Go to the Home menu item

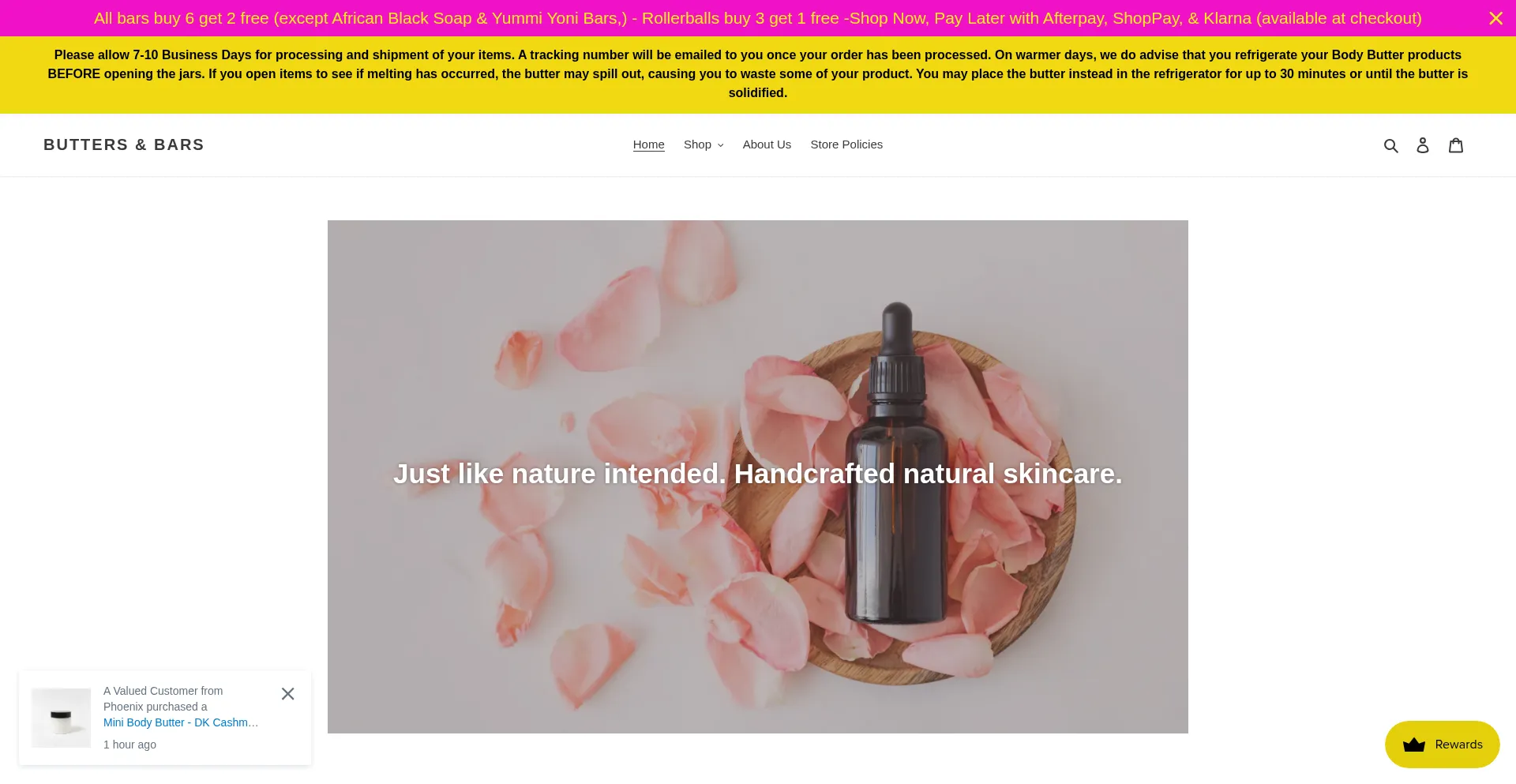[x=648, y=144]
